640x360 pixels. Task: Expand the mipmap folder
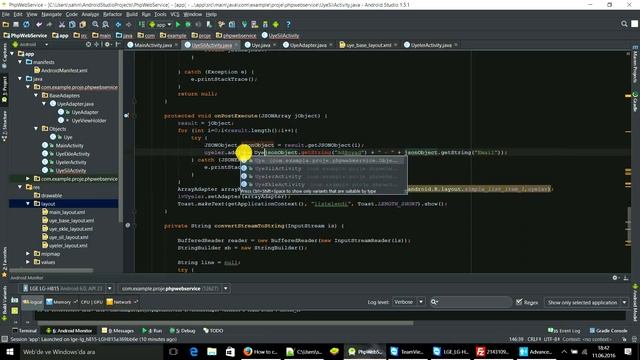[x=28, y=253]
